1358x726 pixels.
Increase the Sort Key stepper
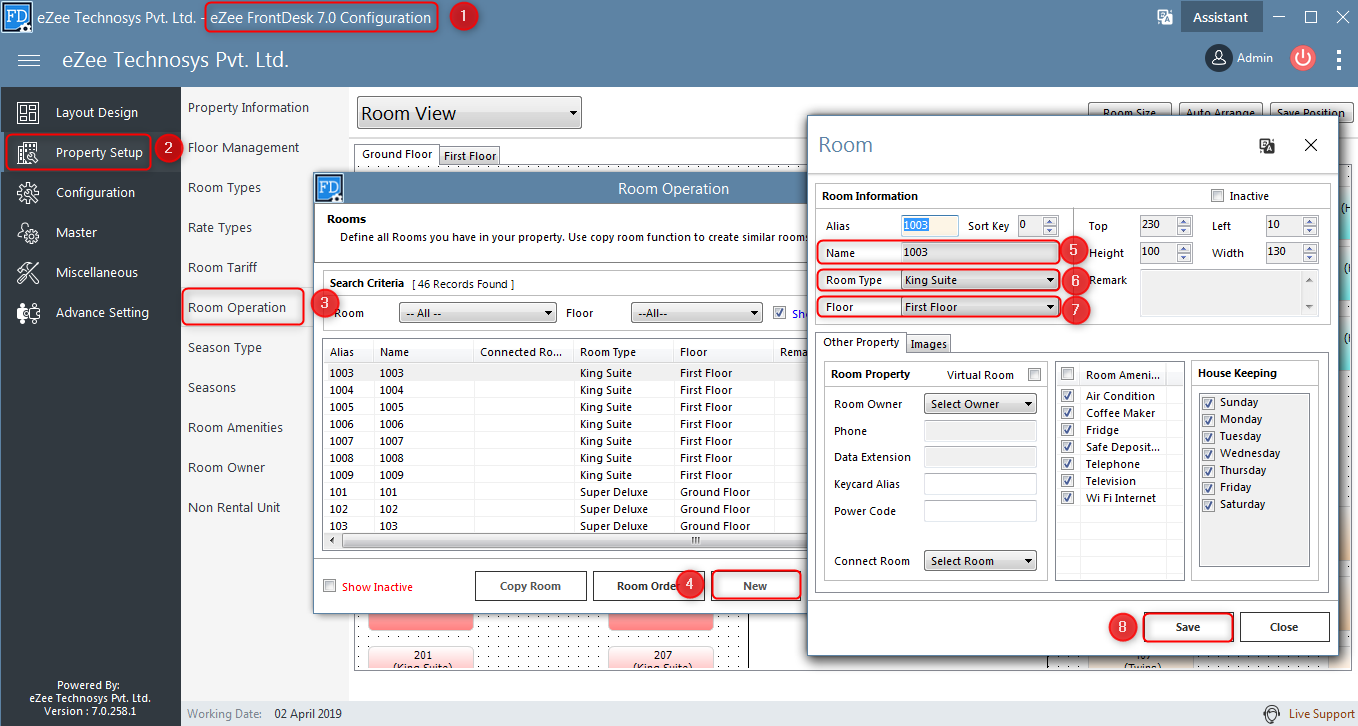click(1049, 221)
